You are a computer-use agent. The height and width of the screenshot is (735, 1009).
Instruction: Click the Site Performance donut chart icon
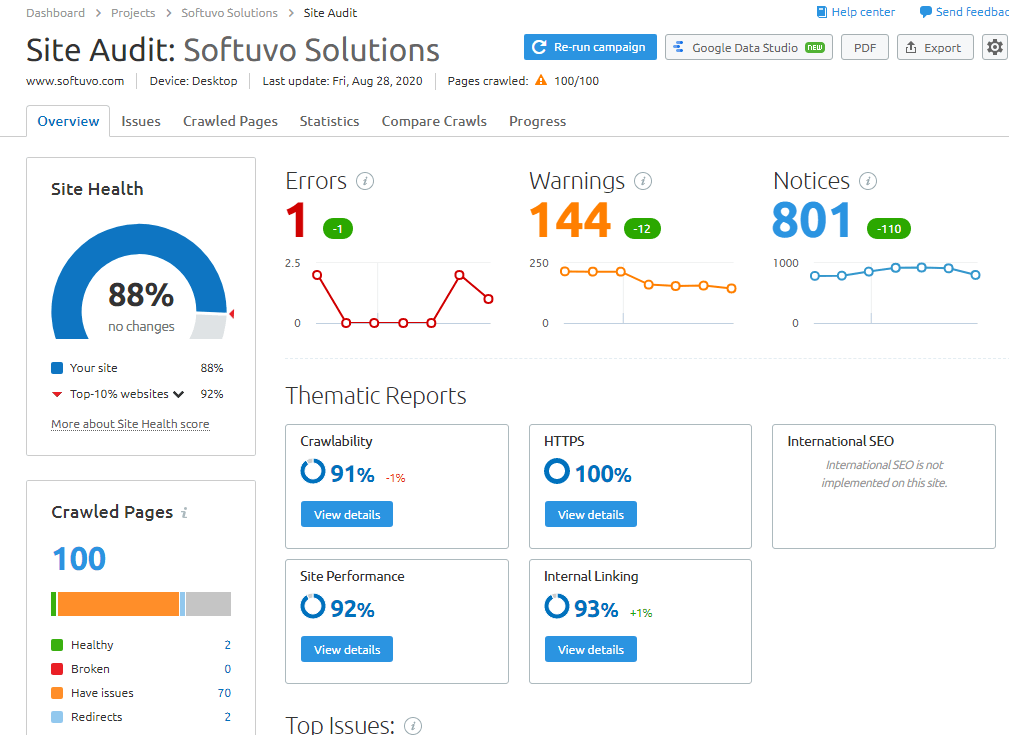[x=313, y=606]
